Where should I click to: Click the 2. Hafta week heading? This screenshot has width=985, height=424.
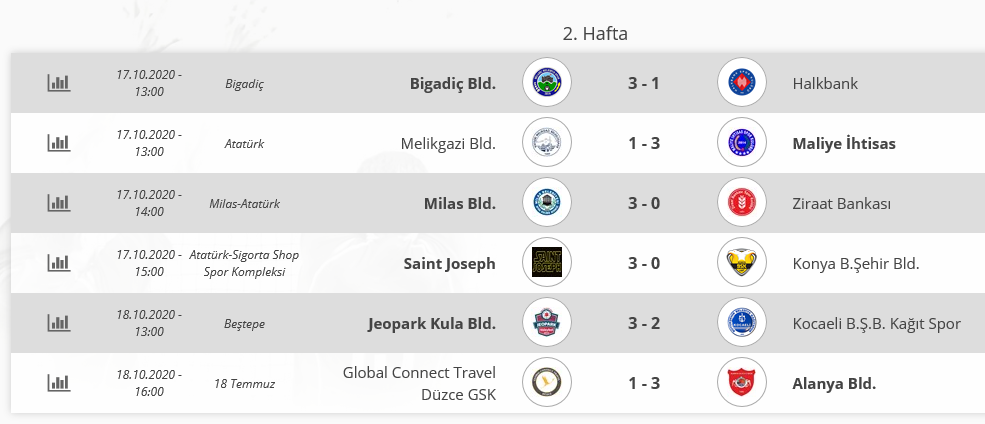pos(595,33)
